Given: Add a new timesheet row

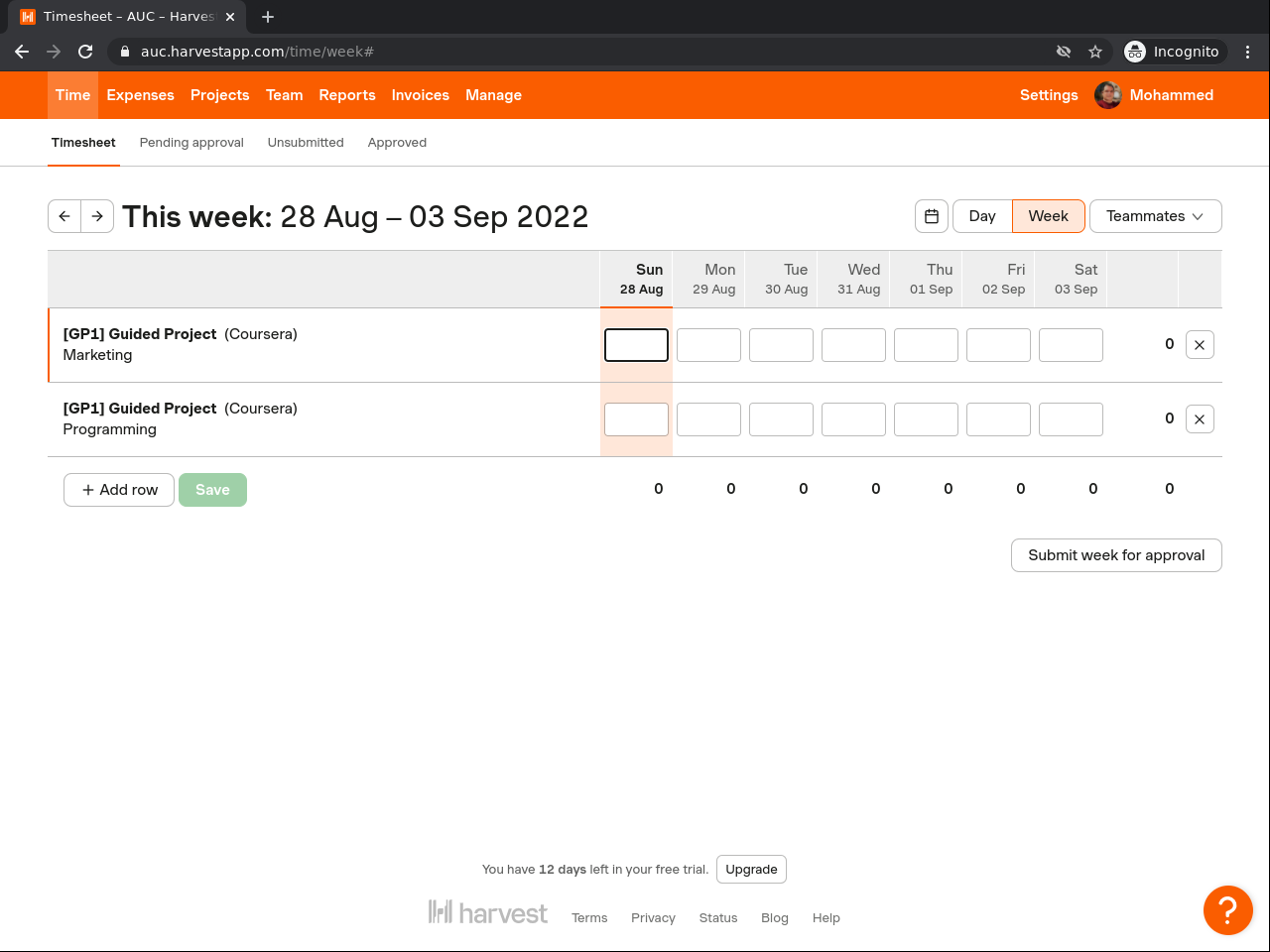Looking at the screenshot, I should click(x=119, y=490).
